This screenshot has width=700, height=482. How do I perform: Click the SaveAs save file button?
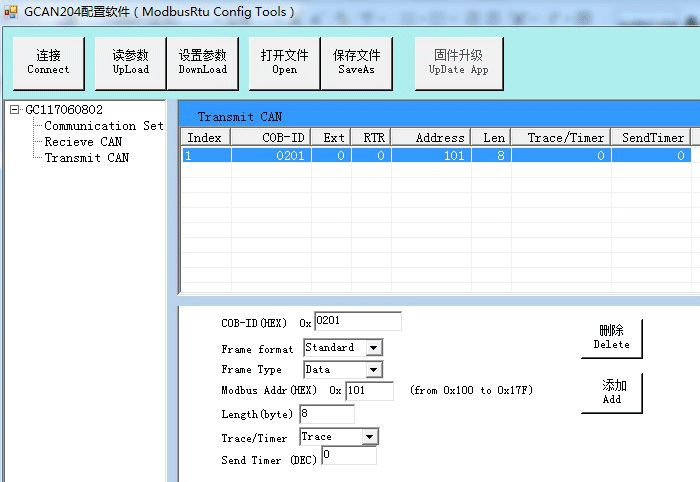[357, 63]
